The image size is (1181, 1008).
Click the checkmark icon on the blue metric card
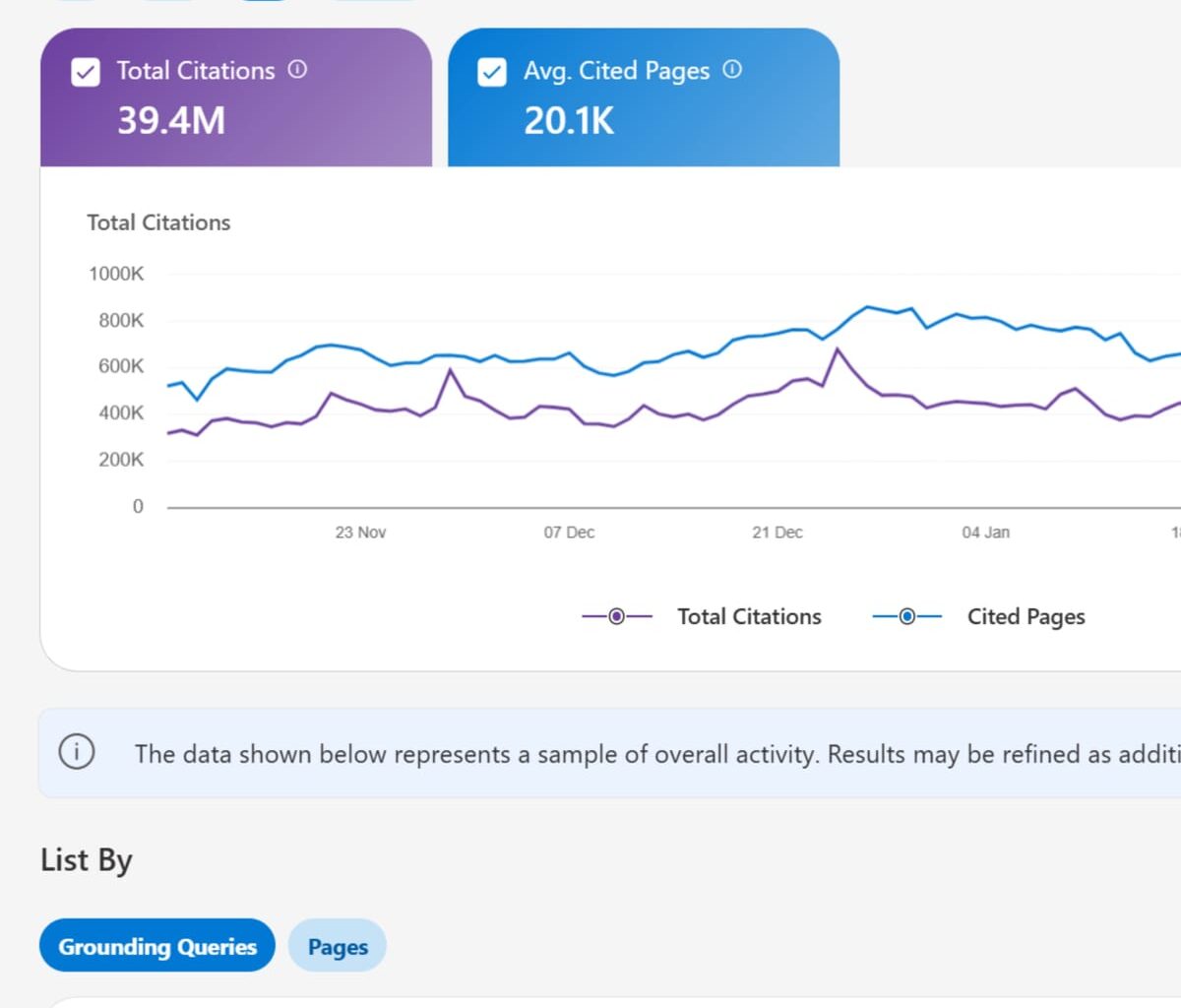[491, 71]
